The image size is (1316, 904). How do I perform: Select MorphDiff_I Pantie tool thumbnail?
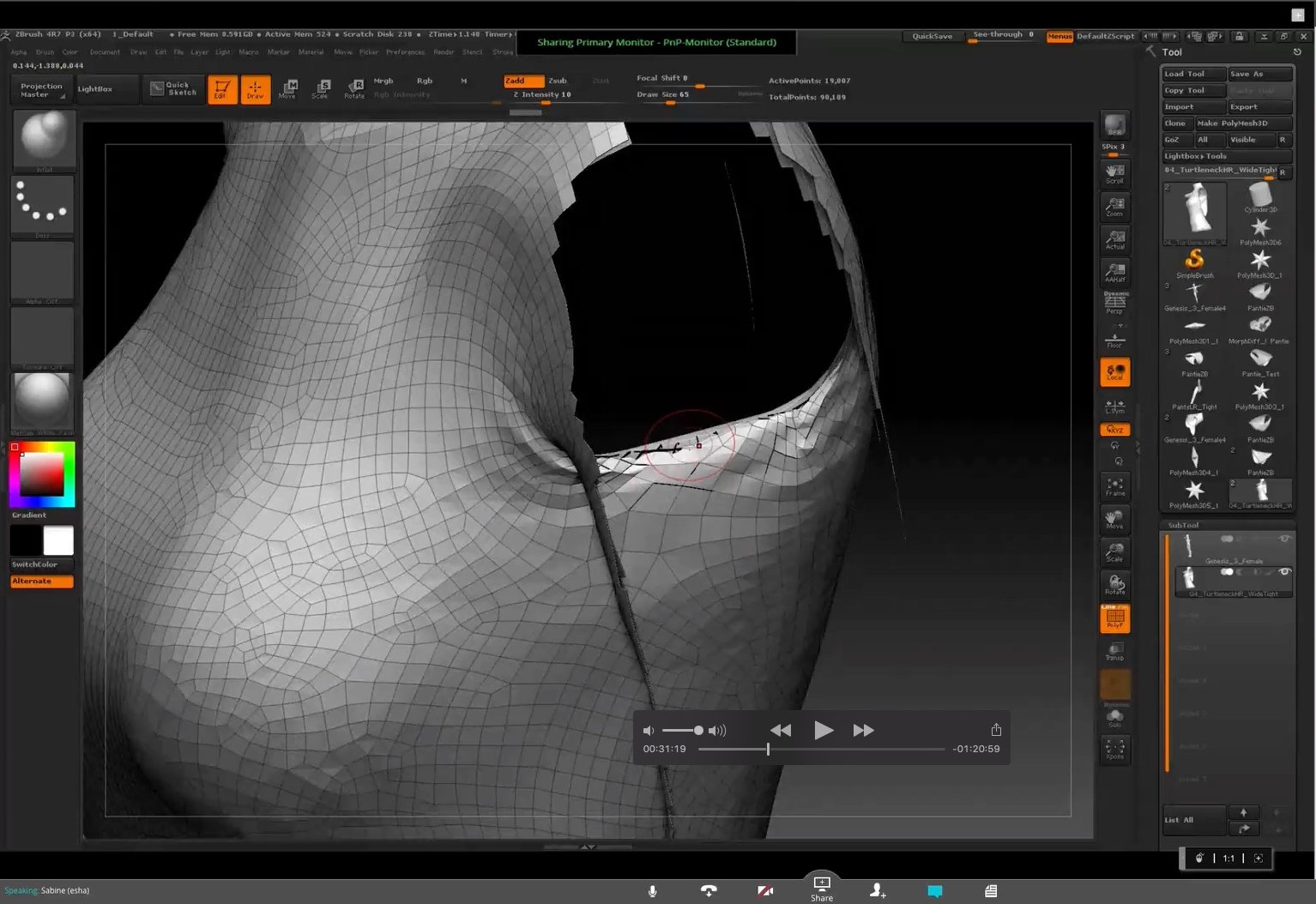coord(1260,328)
